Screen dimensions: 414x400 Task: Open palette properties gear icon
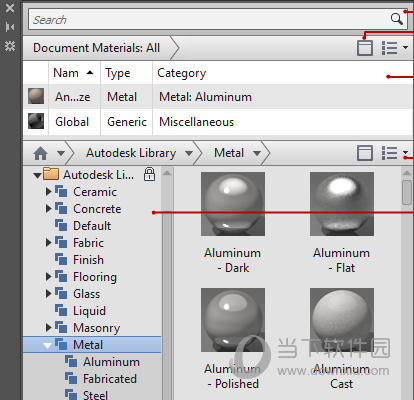[x=10, y=46]
